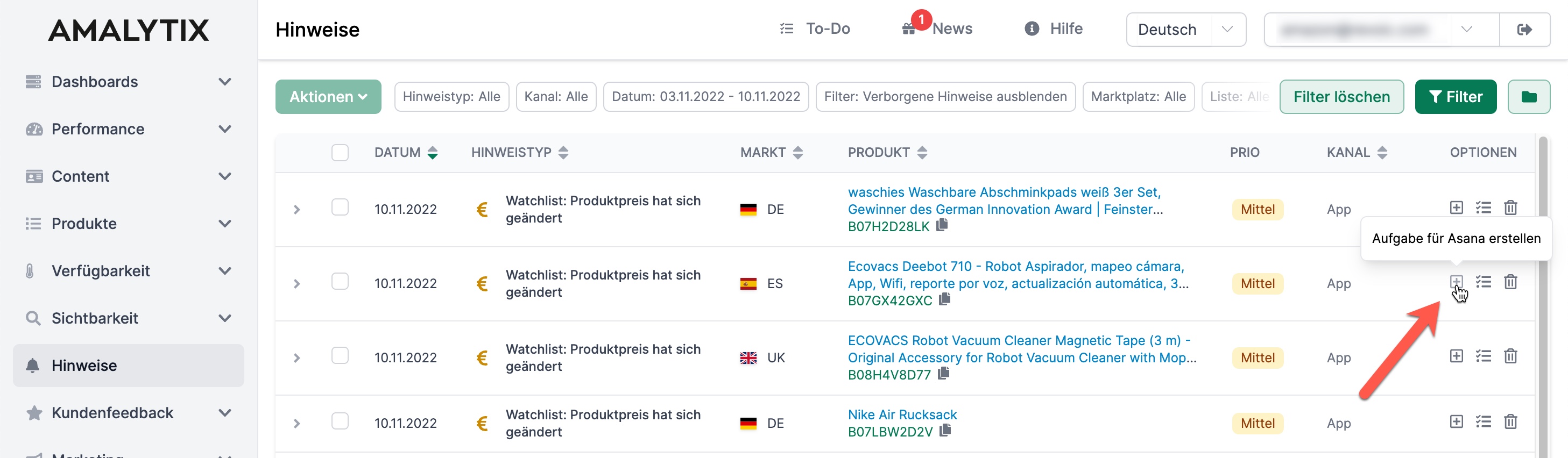Open the To-Do link in header
1568x458 pixels.
[x=815, y=28]
